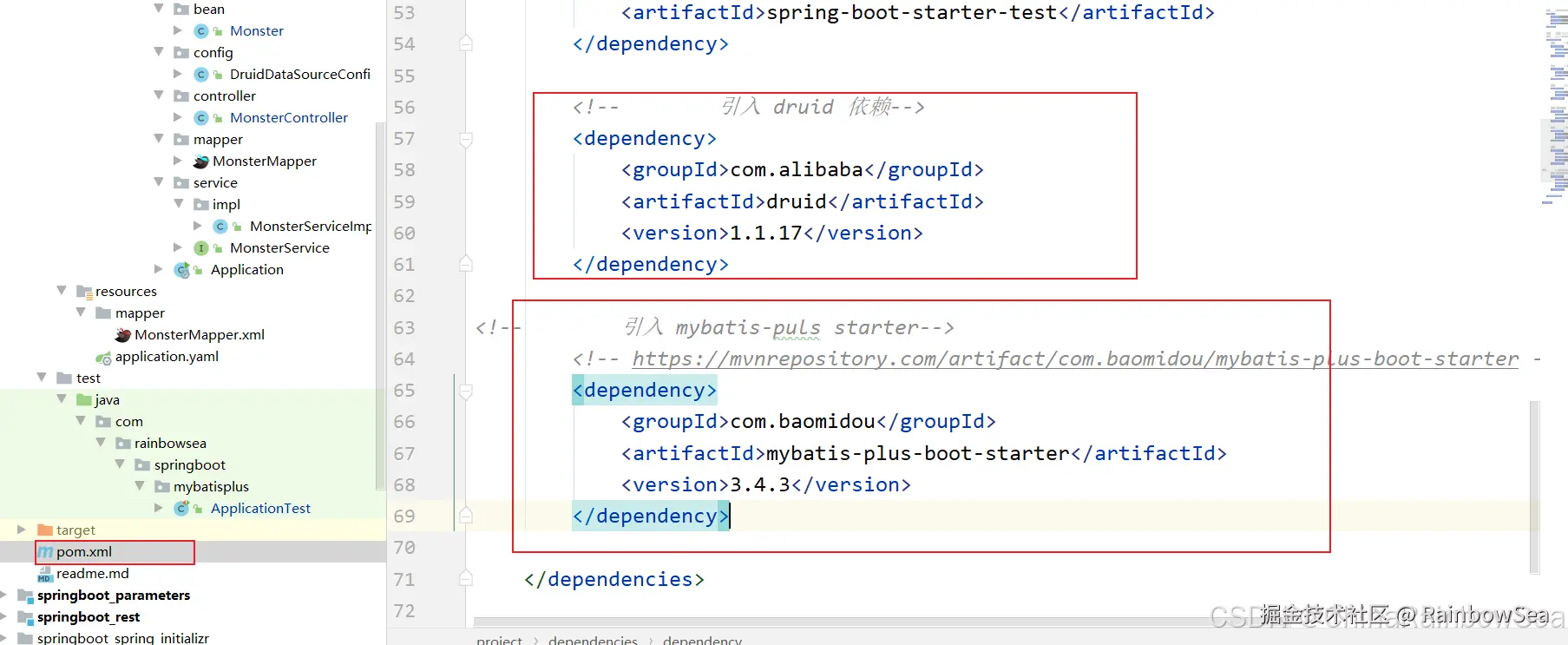The width and height of the screenshot is (1568, 645).
Task: Open ApplicationTest file
Action: coord(260,508)
